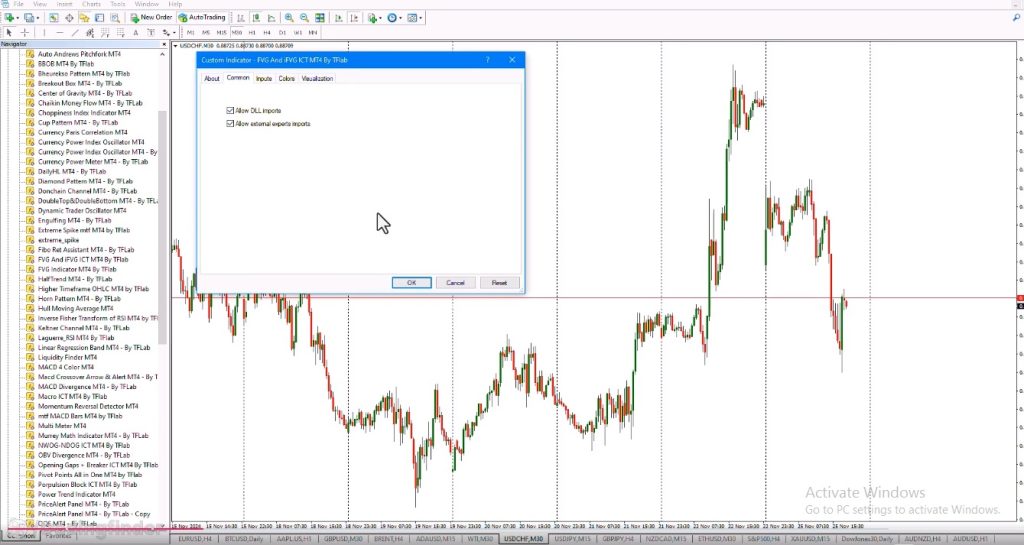Viewport: 1024px width, 545px height.
Task: Select the trendline drawing tool
Action: tap(74, 32)
